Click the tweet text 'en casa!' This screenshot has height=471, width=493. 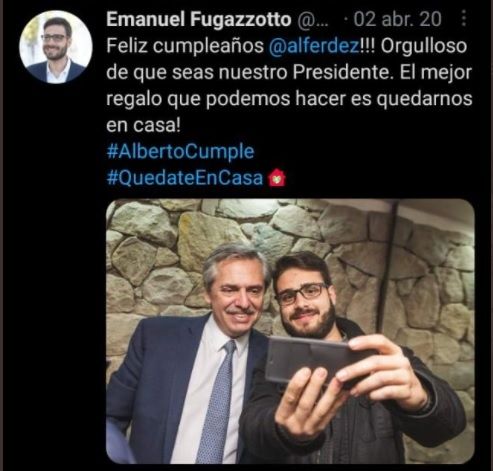click(x=143, y=125)
